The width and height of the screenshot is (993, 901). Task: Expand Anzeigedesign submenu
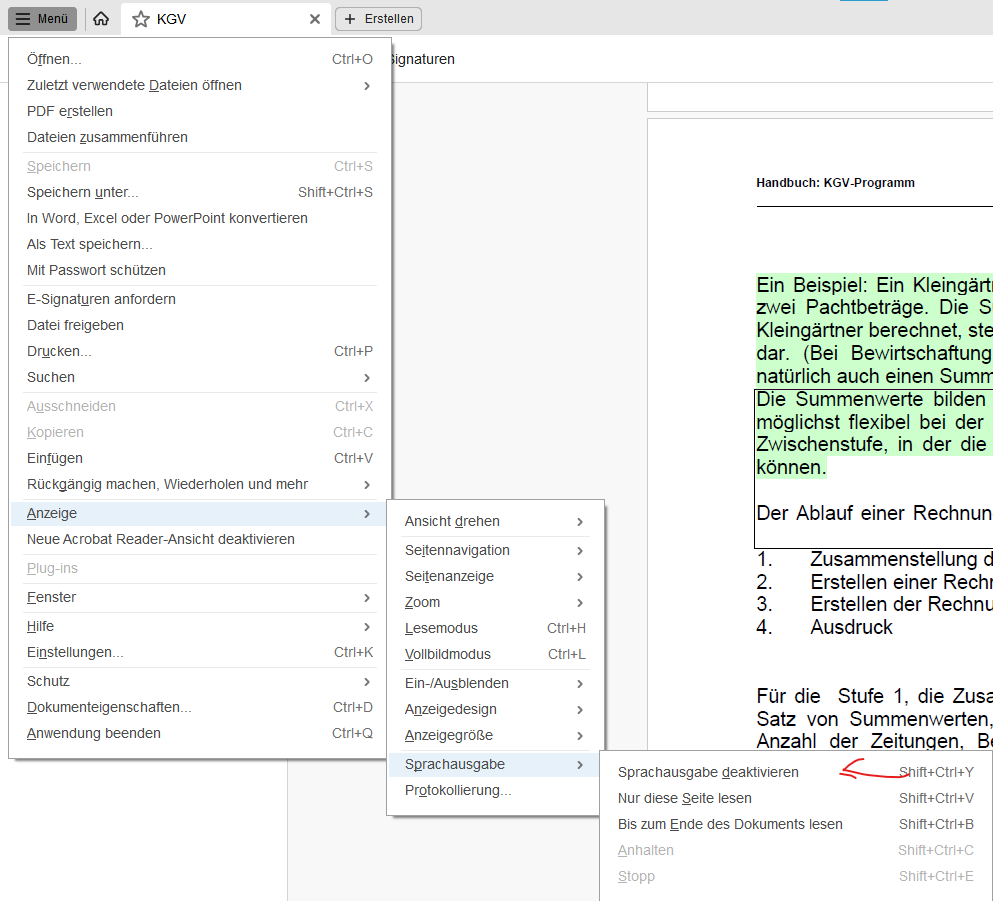coord(495,710)
